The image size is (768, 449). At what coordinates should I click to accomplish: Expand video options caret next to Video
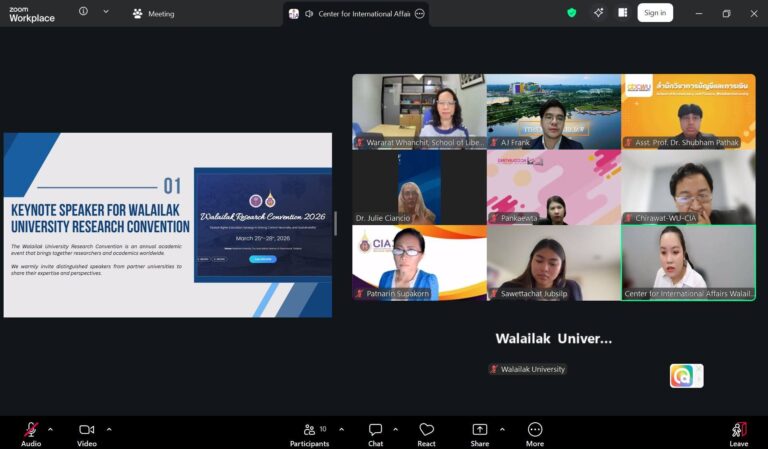[x=109, y=429]
